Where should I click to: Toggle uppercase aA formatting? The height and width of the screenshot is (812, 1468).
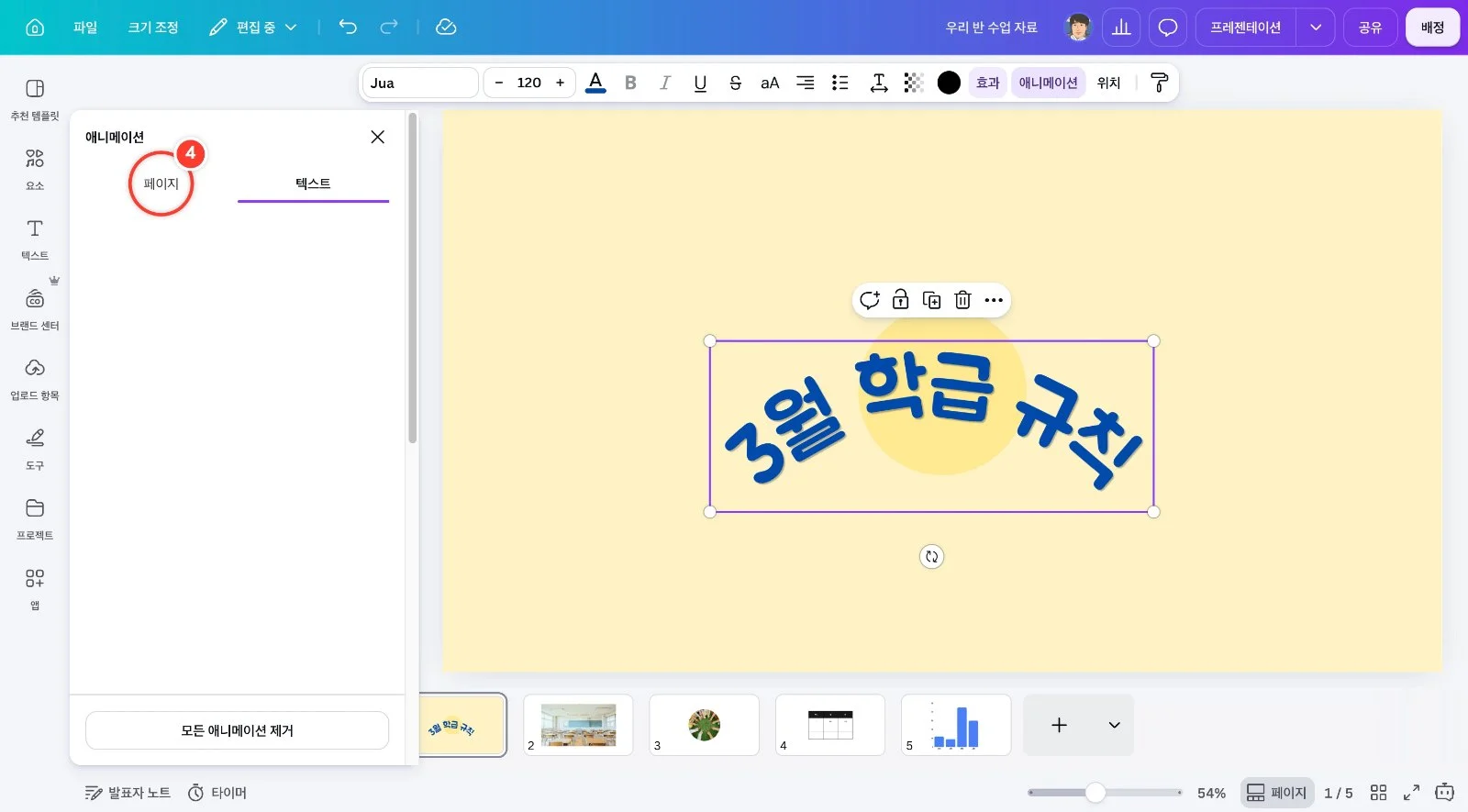[770, 83]
